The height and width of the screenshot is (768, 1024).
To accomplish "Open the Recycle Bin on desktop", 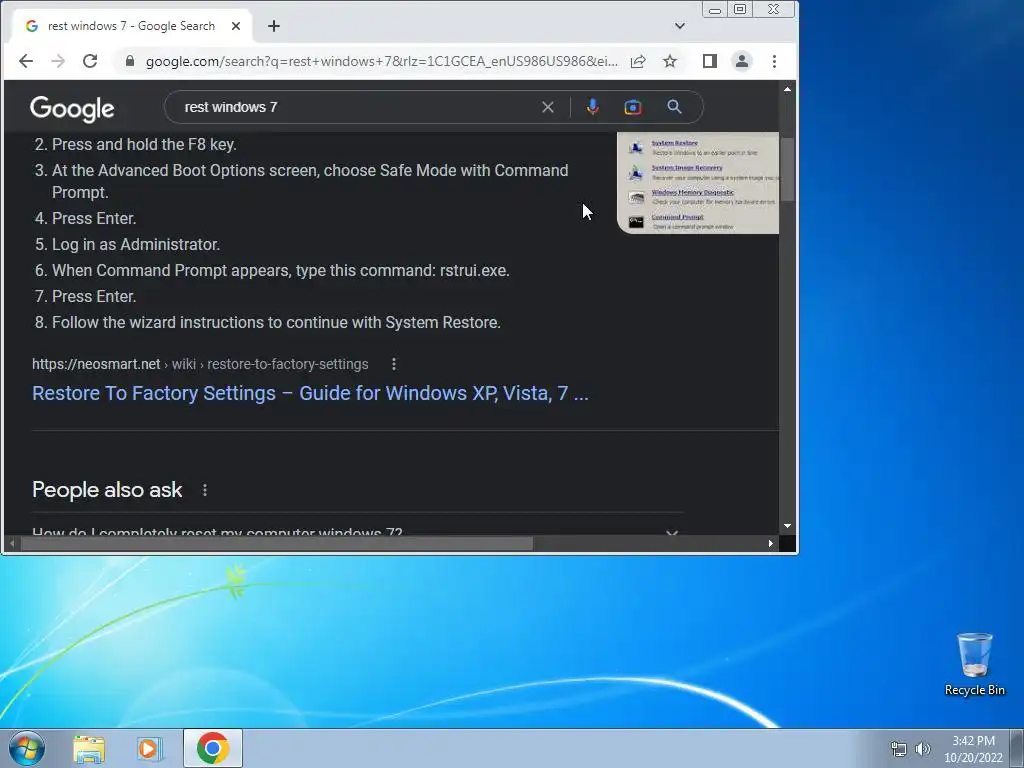I will [974, 664].
